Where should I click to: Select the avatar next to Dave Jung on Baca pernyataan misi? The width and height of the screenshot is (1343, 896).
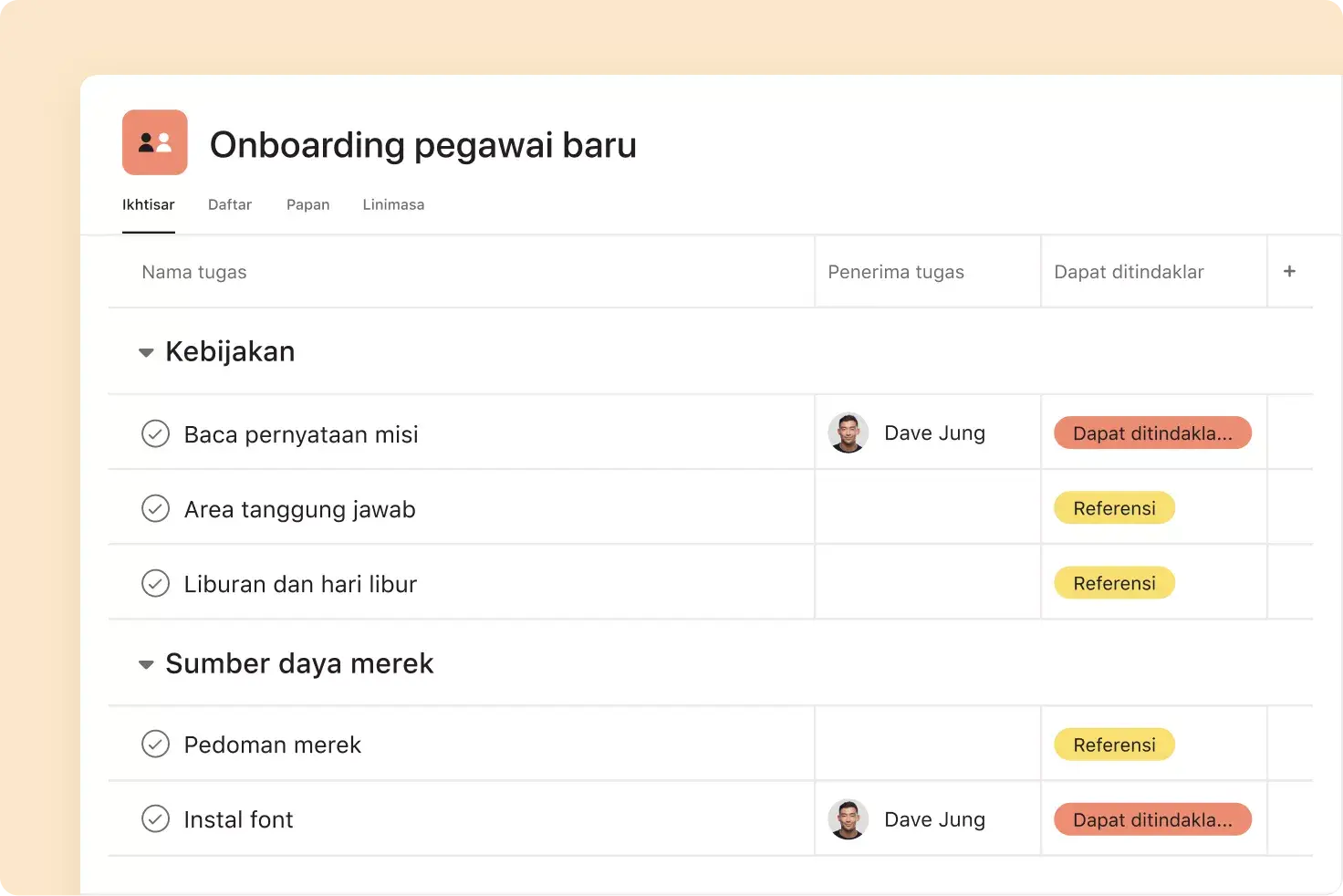(x=848, y=432)
